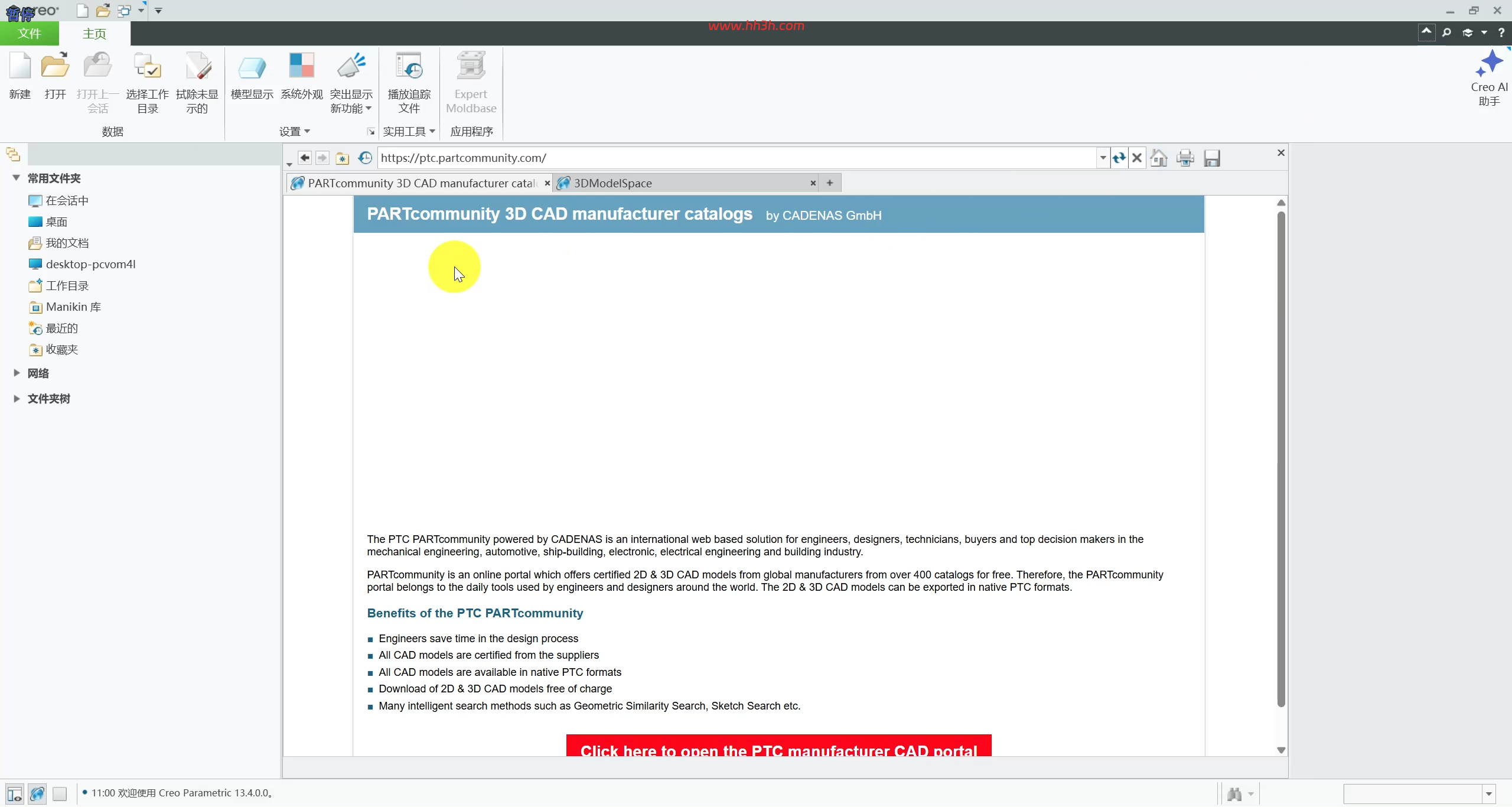This screenshot has width=1512, height=807.
Task: Click the quick access windows switch icon
Action: coord(124,11)
